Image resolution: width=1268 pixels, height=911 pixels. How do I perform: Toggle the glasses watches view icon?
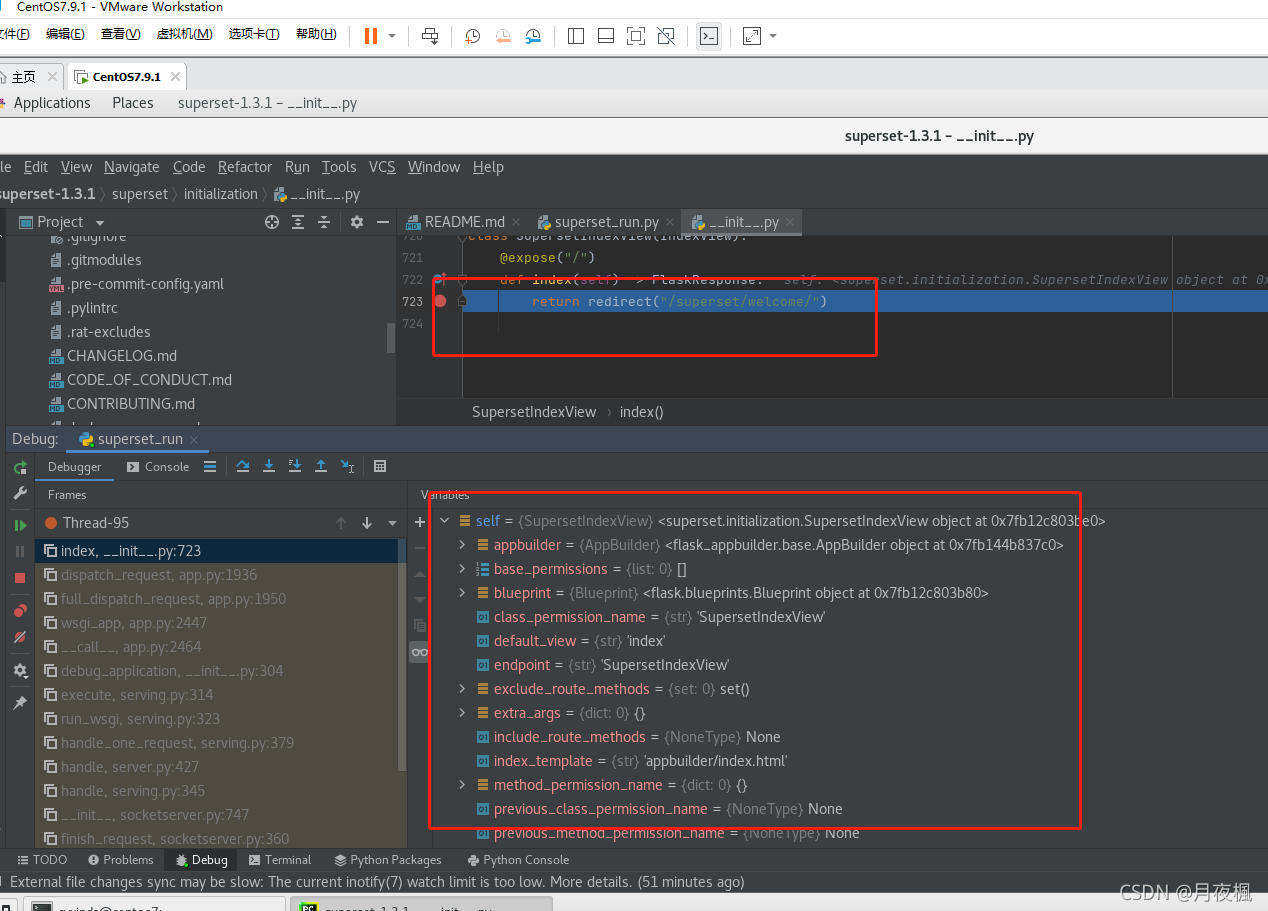(420, 652)
